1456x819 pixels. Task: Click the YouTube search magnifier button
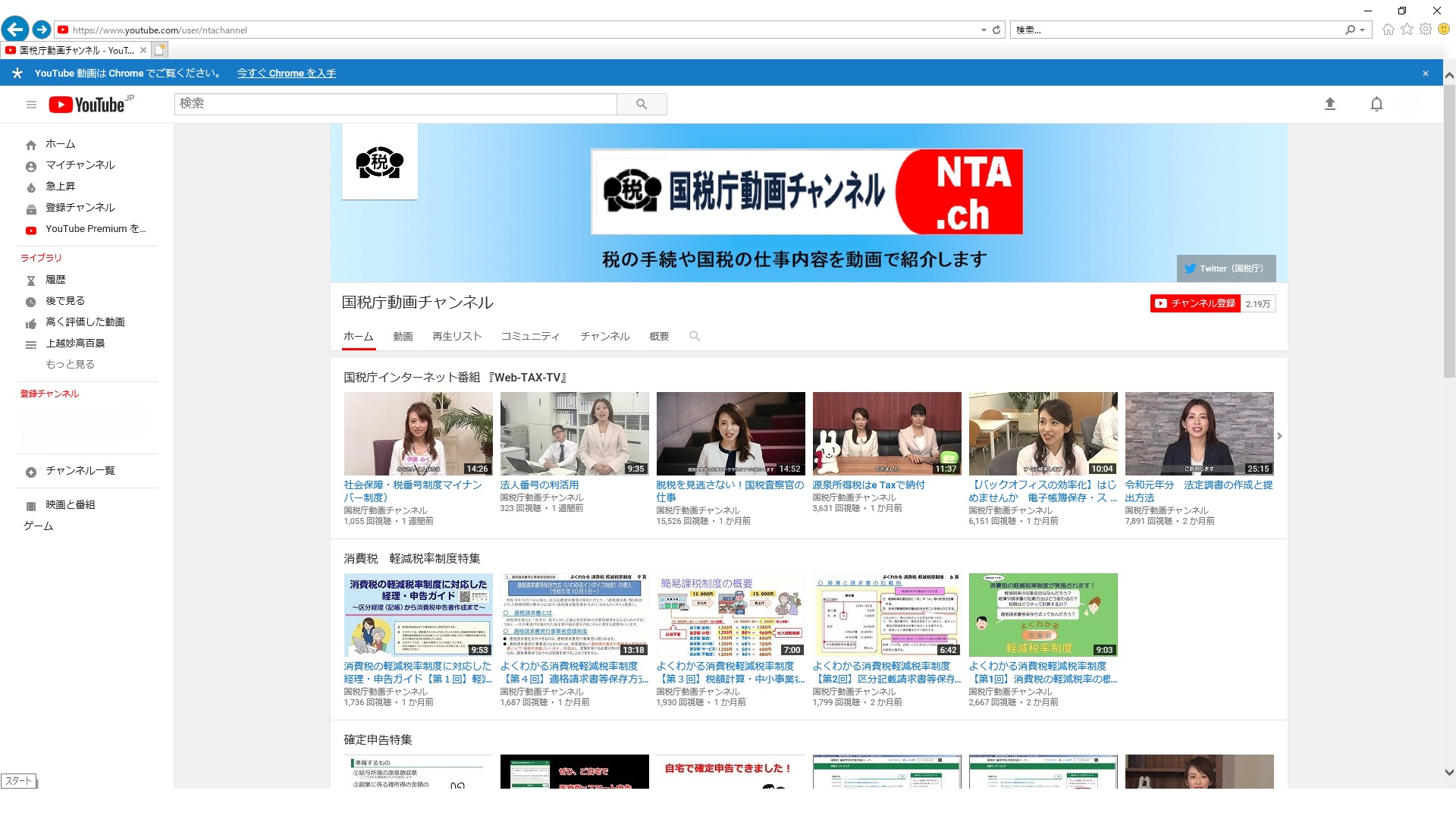(642, 104)
